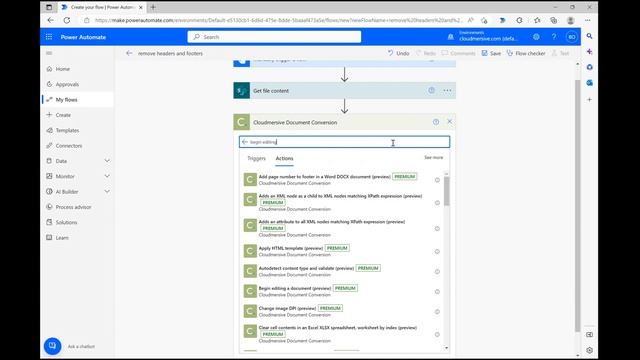Select Adds an attribute to all XML nodes action
The image size is (640, 360).
[342, 228]
